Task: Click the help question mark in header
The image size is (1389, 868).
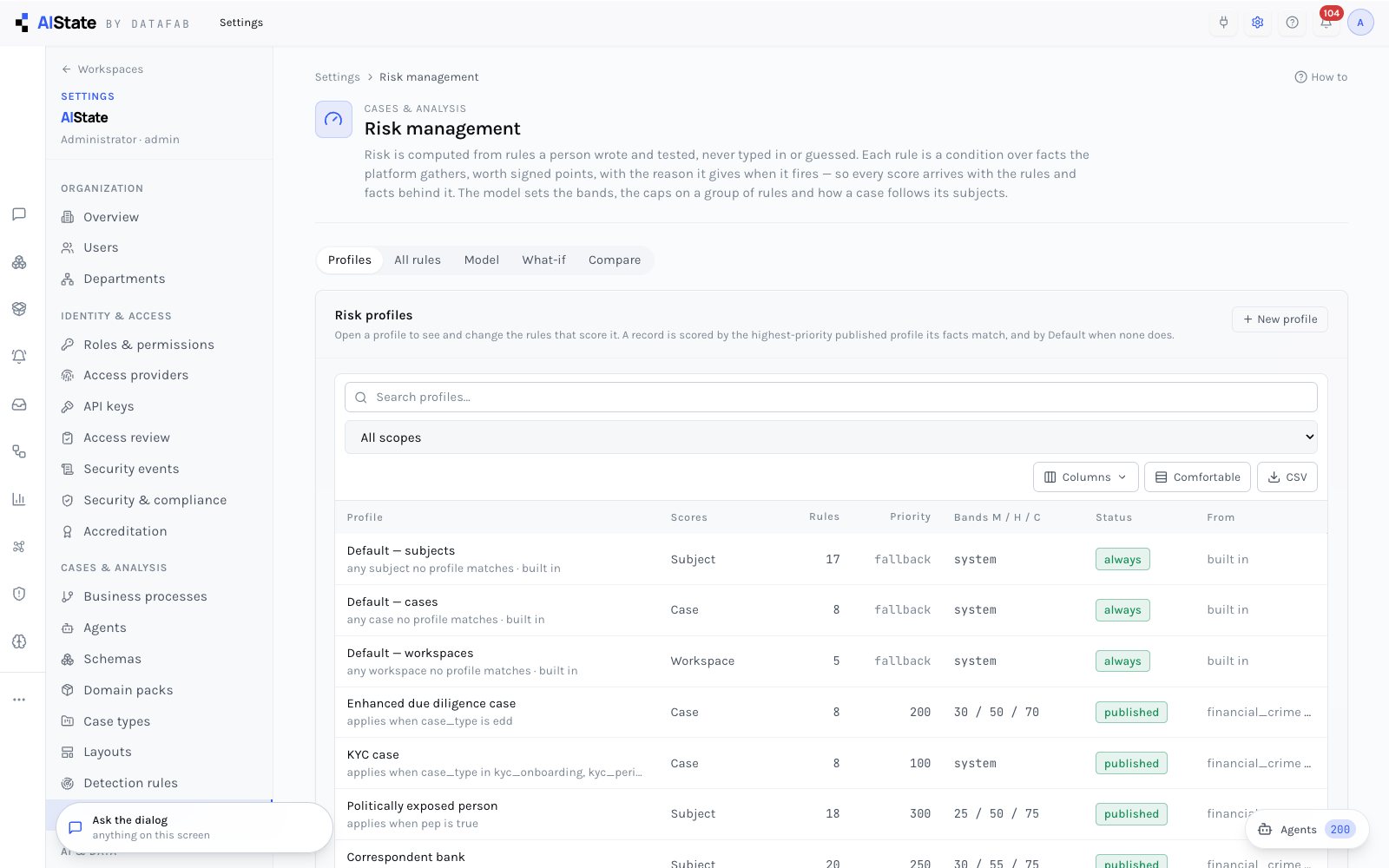Action: pos(1292,23)
